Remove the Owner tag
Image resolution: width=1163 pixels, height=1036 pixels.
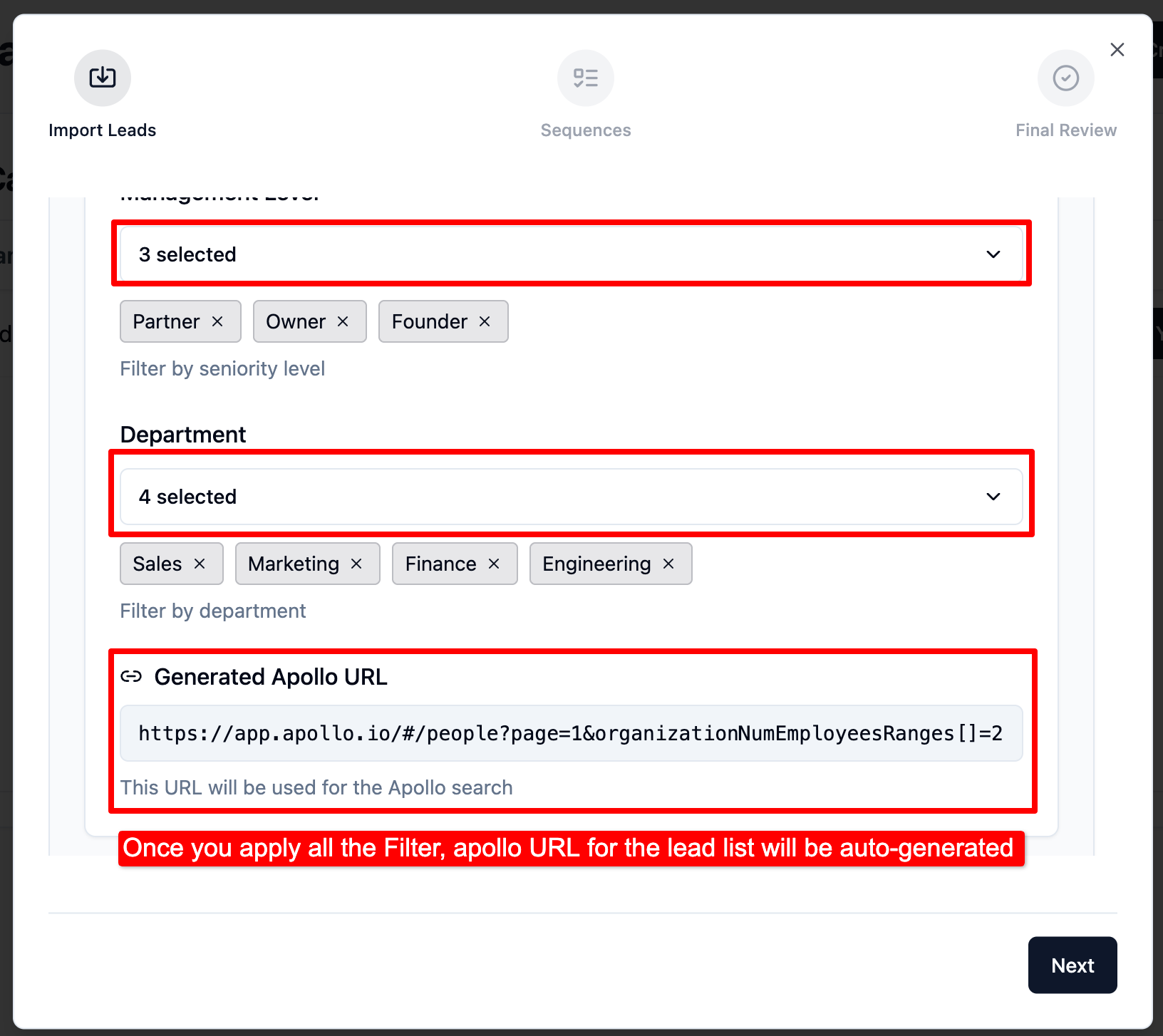point(343,321)
